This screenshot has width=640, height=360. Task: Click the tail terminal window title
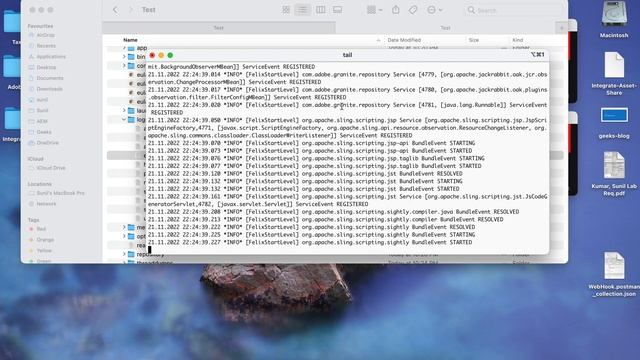click(x=347, y=55)
